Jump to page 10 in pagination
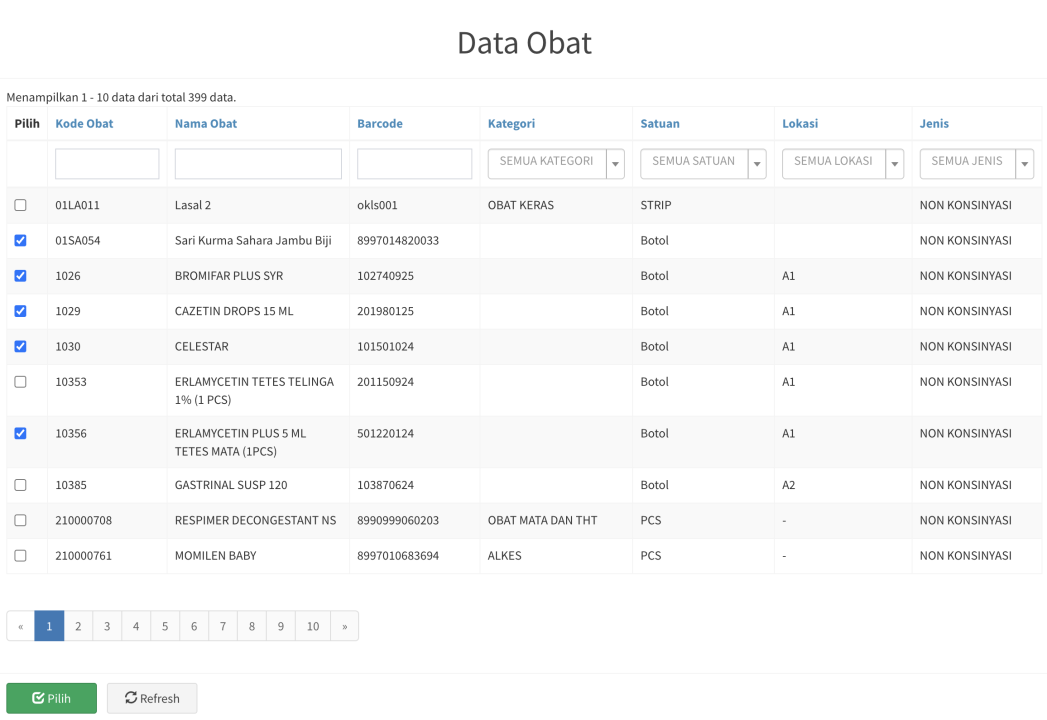 pos(313,626)
